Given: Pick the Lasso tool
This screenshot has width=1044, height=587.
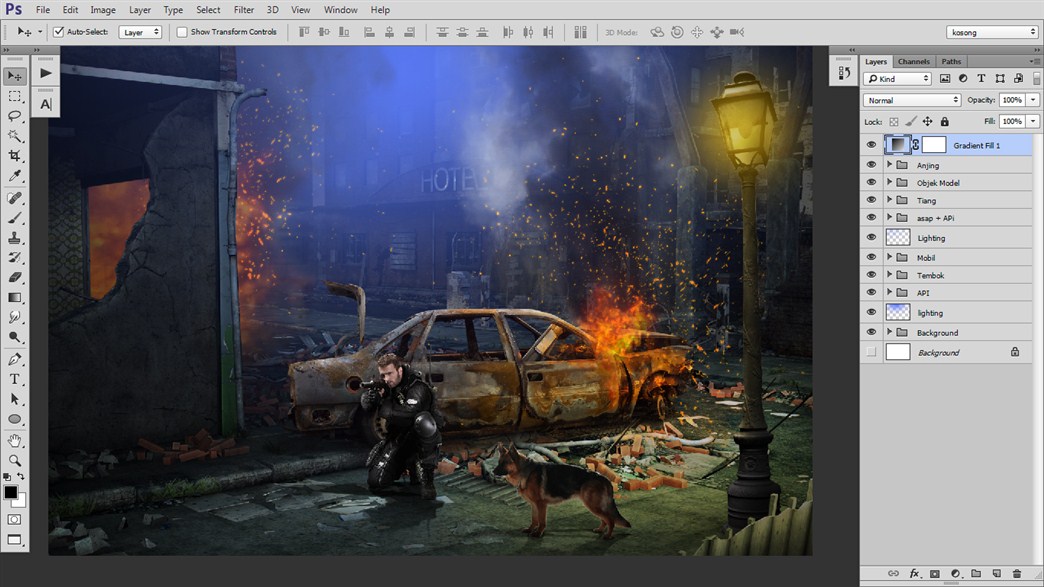Looking at the screenshot, I should click(x=15, y=116).
